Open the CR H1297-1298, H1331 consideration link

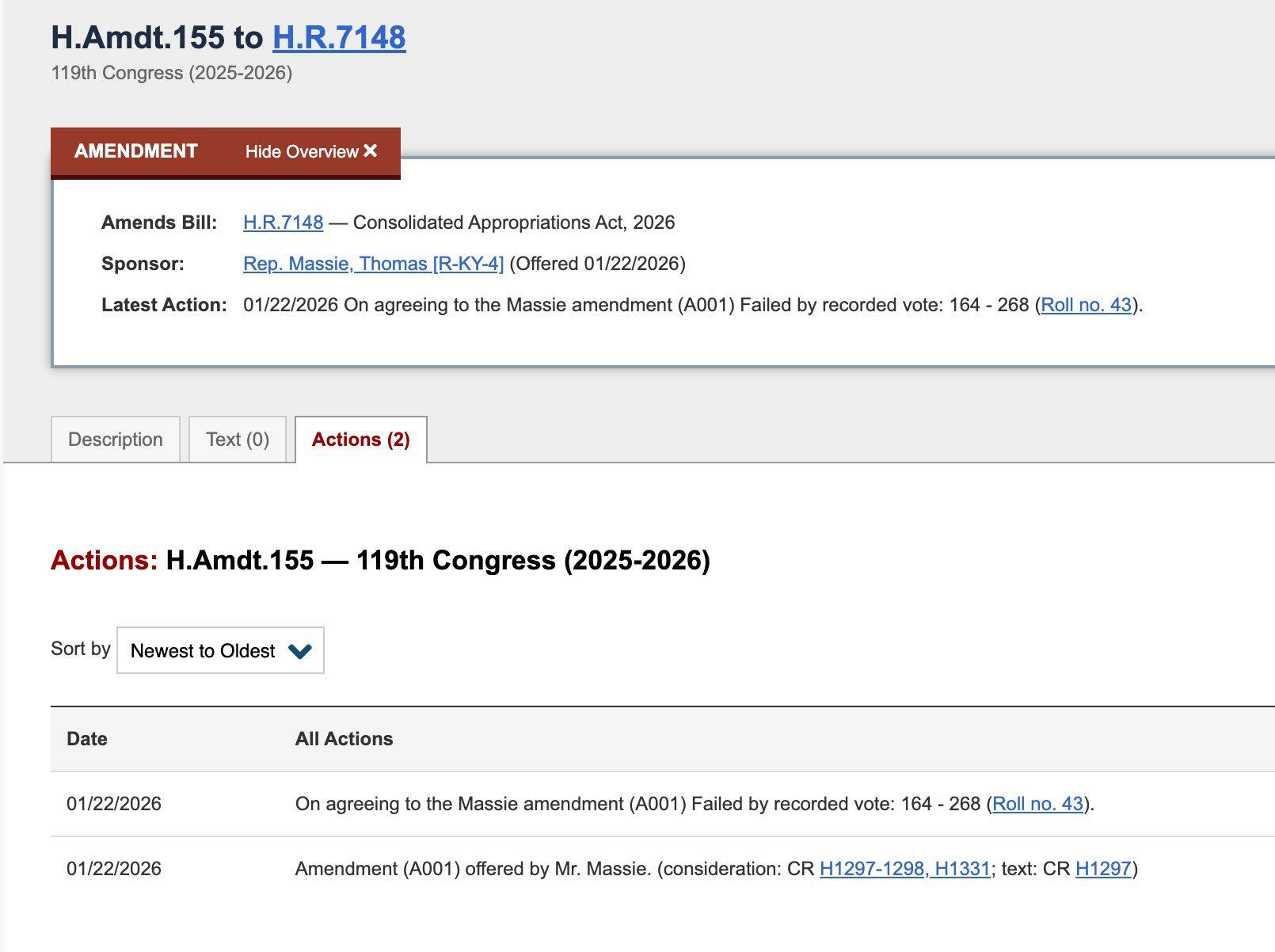tap(905, 869)
